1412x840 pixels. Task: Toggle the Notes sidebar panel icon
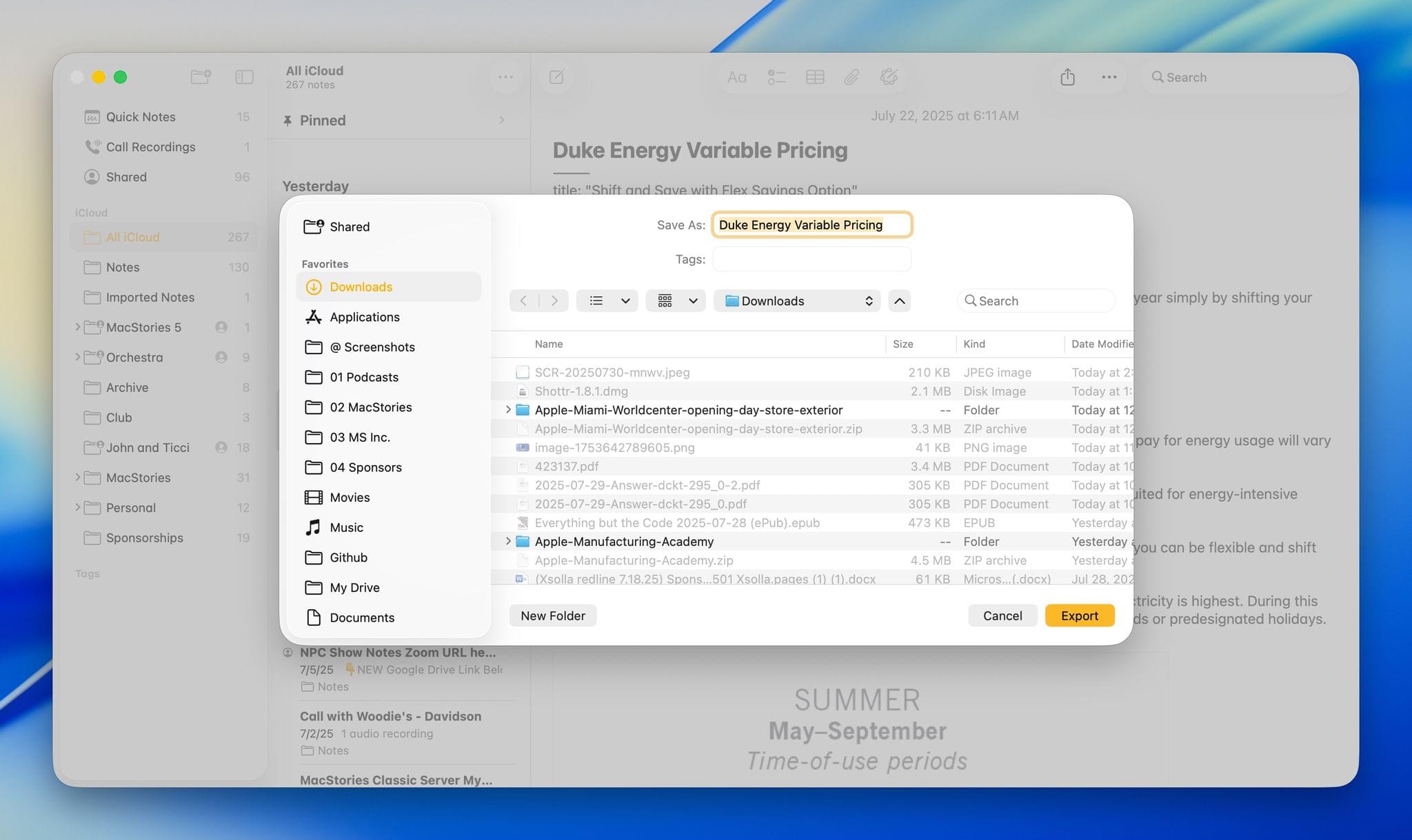[244, 76]
